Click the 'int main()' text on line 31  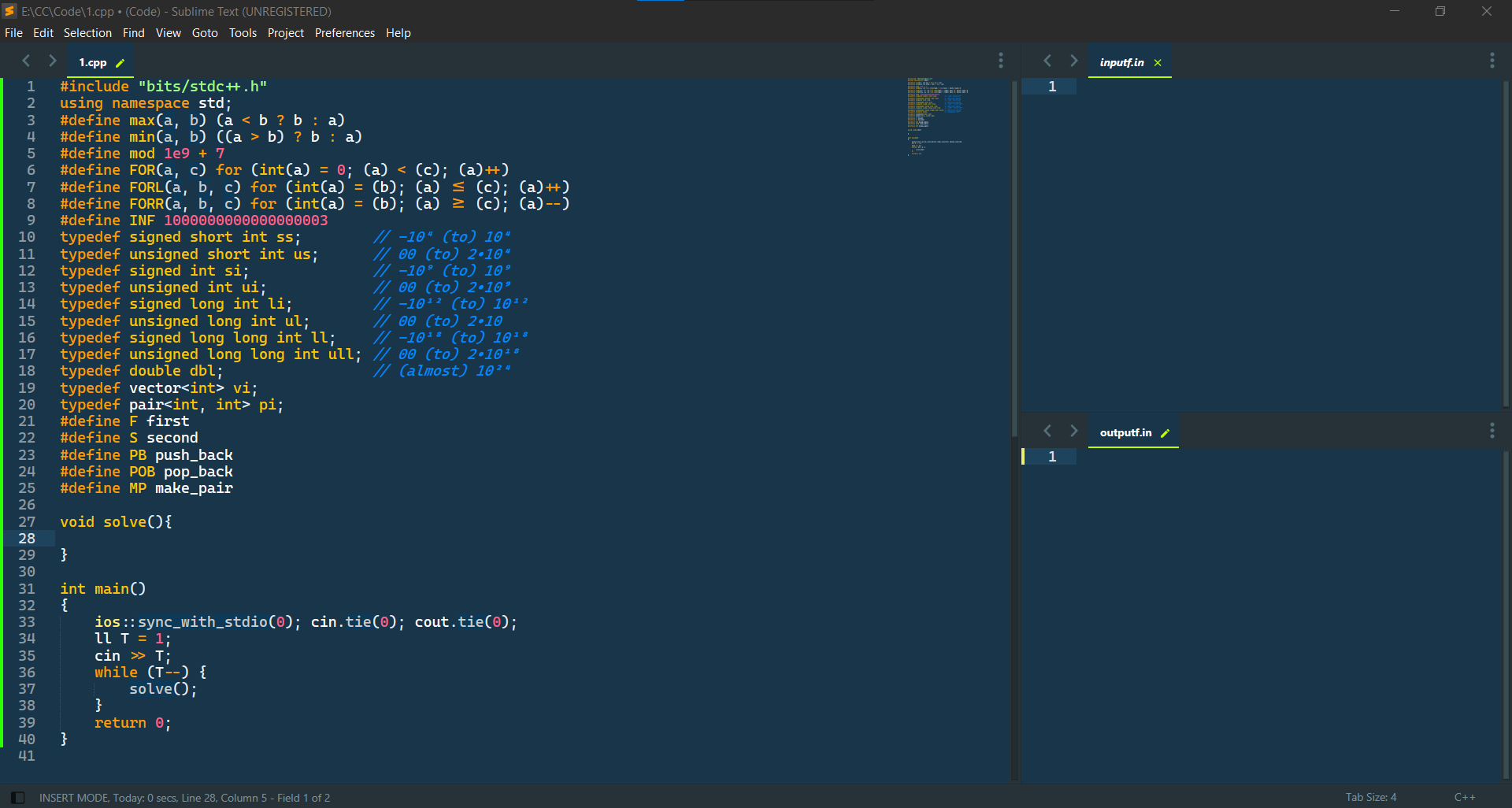pos(103,589)
